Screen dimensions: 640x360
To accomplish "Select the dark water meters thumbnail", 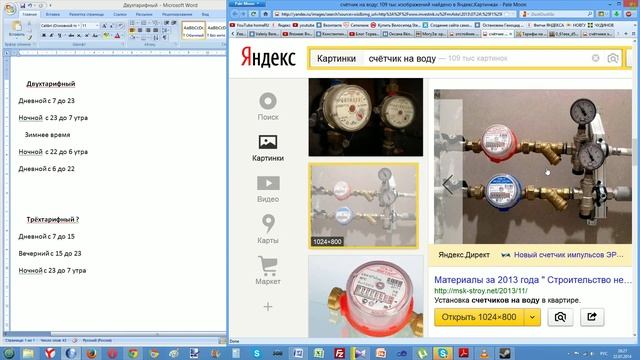I will [366, 117].
